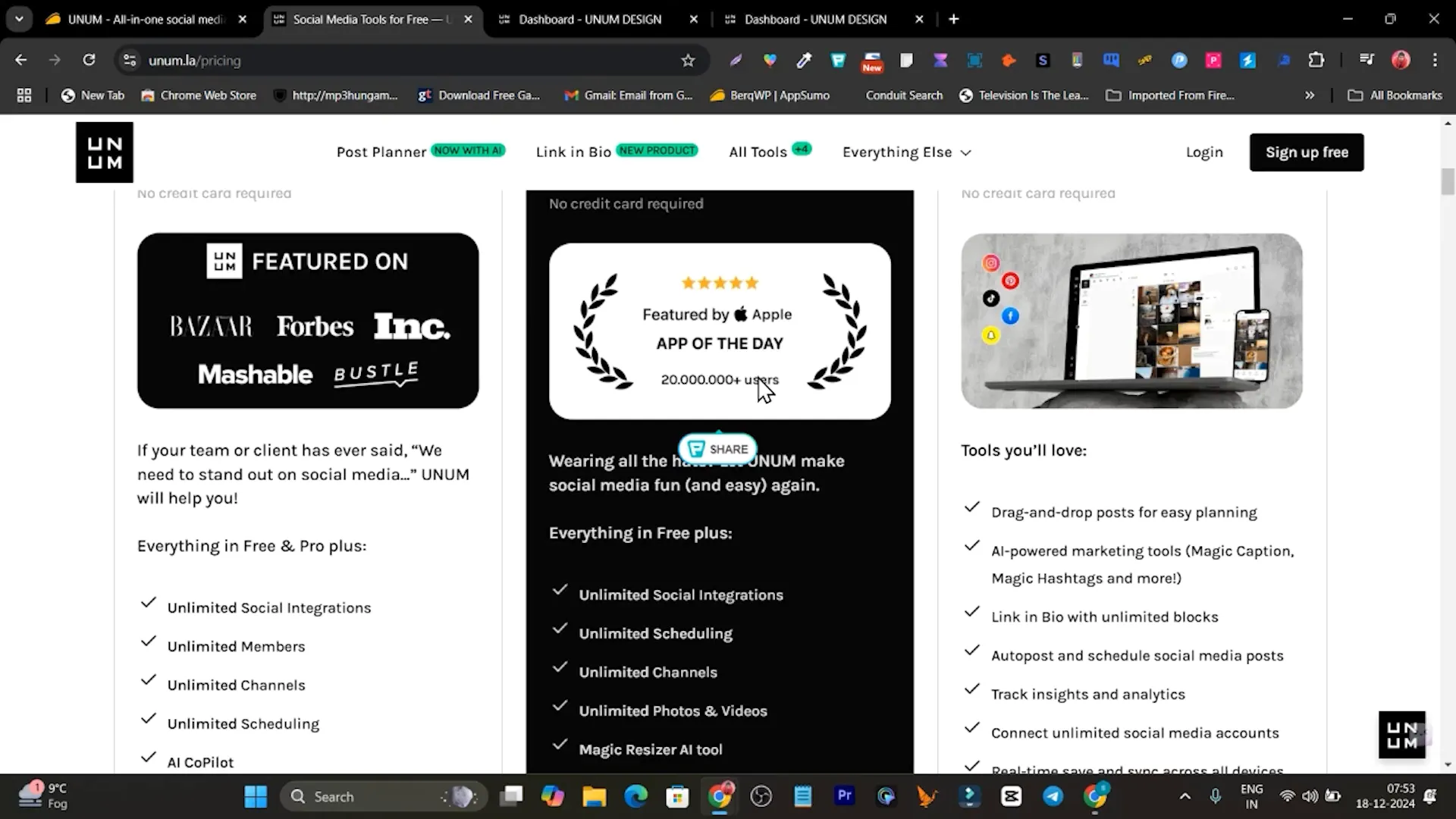Click the Unlimited Scheduling checkmark item
The image size is (1456, 819).
pyautogui.click(x=656, y=633)
